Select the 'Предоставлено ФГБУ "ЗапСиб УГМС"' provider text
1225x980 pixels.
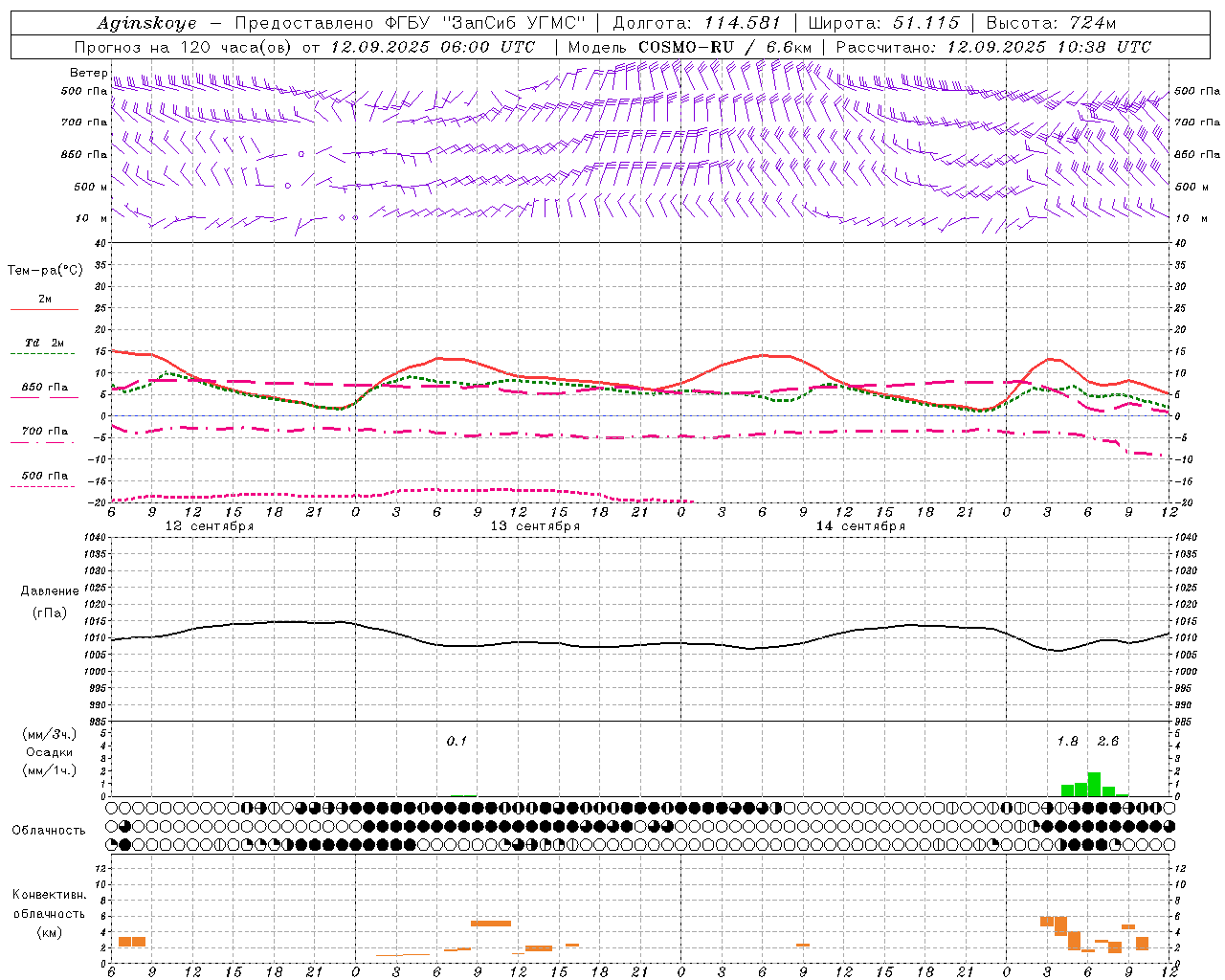(x=409, y=23)
